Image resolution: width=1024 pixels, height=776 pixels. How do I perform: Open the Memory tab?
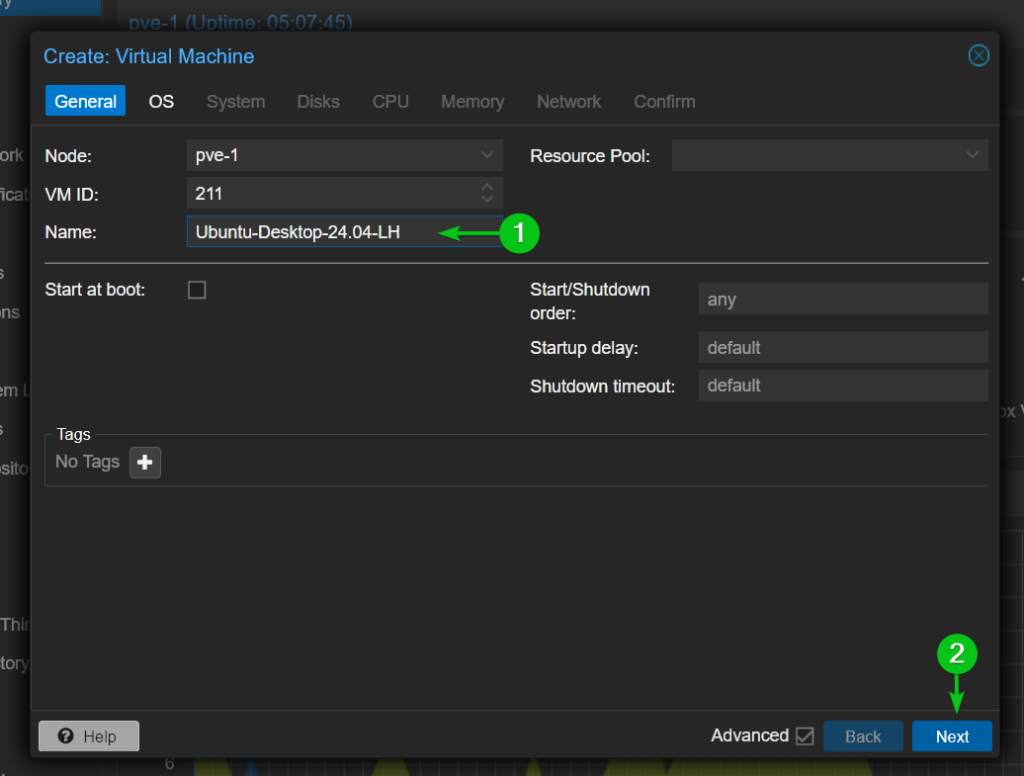click(472, 101)
